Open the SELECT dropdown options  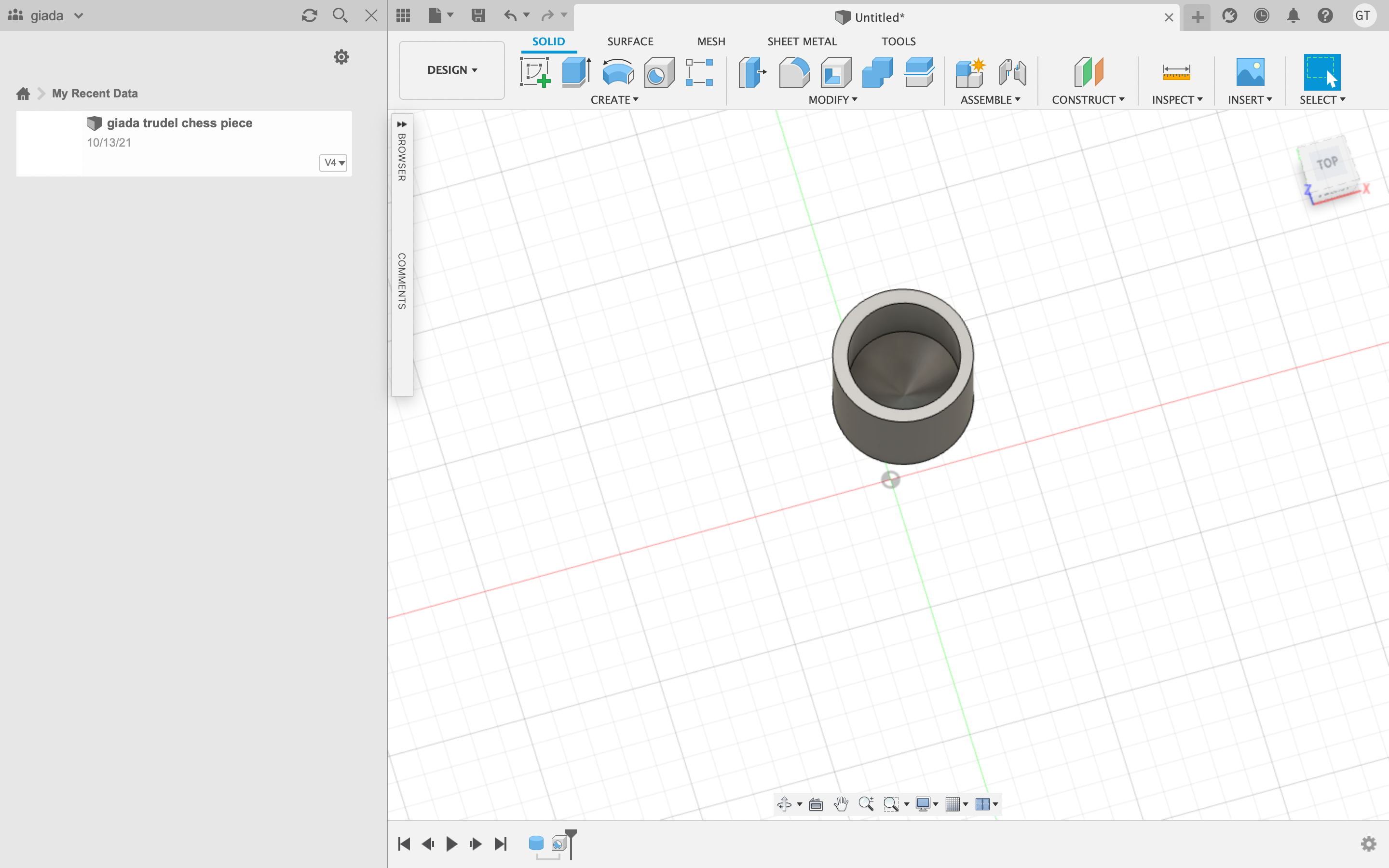1343,99
